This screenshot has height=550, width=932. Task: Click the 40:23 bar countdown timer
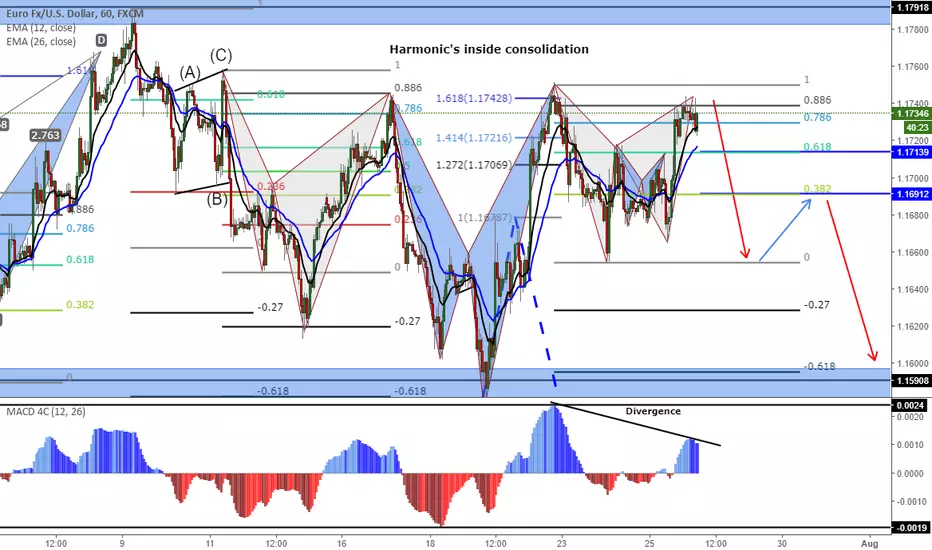[x=917, y=127]
